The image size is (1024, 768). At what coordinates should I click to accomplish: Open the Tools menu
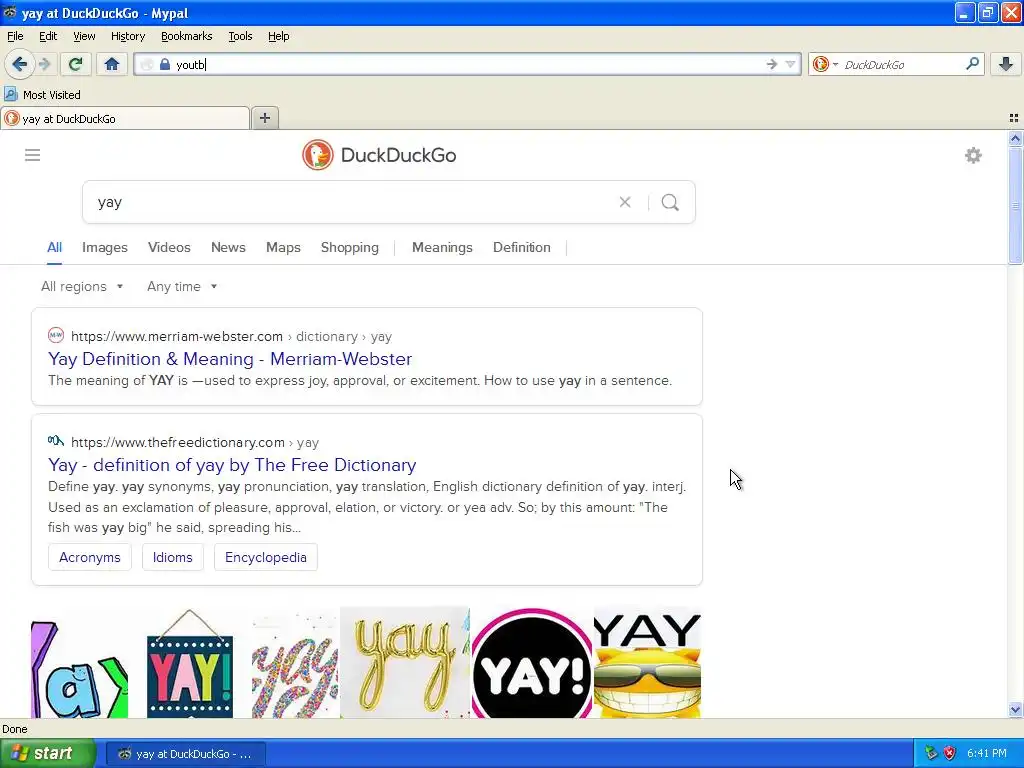click(x=240, y=37)
